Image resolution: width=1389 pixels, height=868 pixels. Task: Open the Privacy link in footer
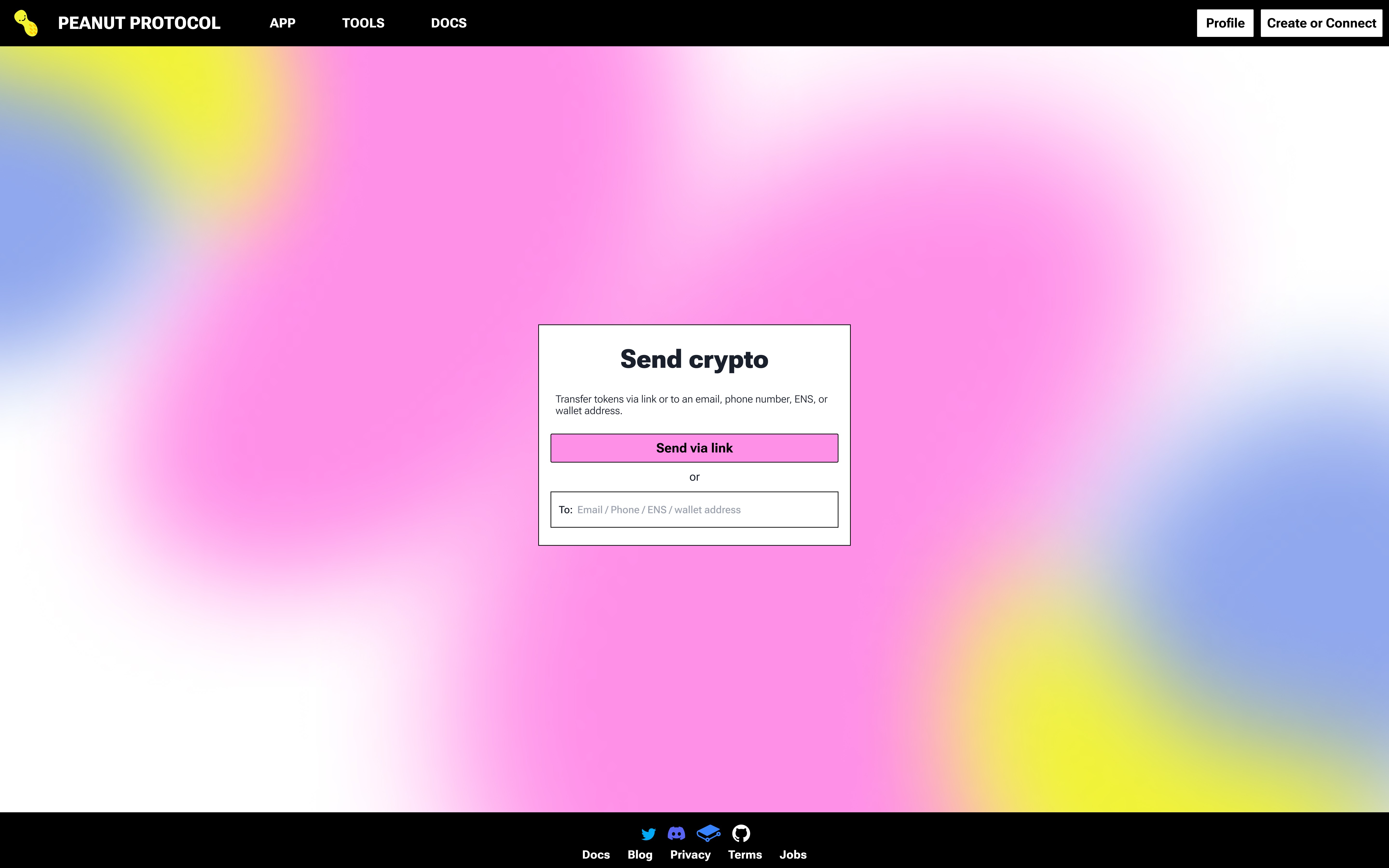click(x=690, y=854)
